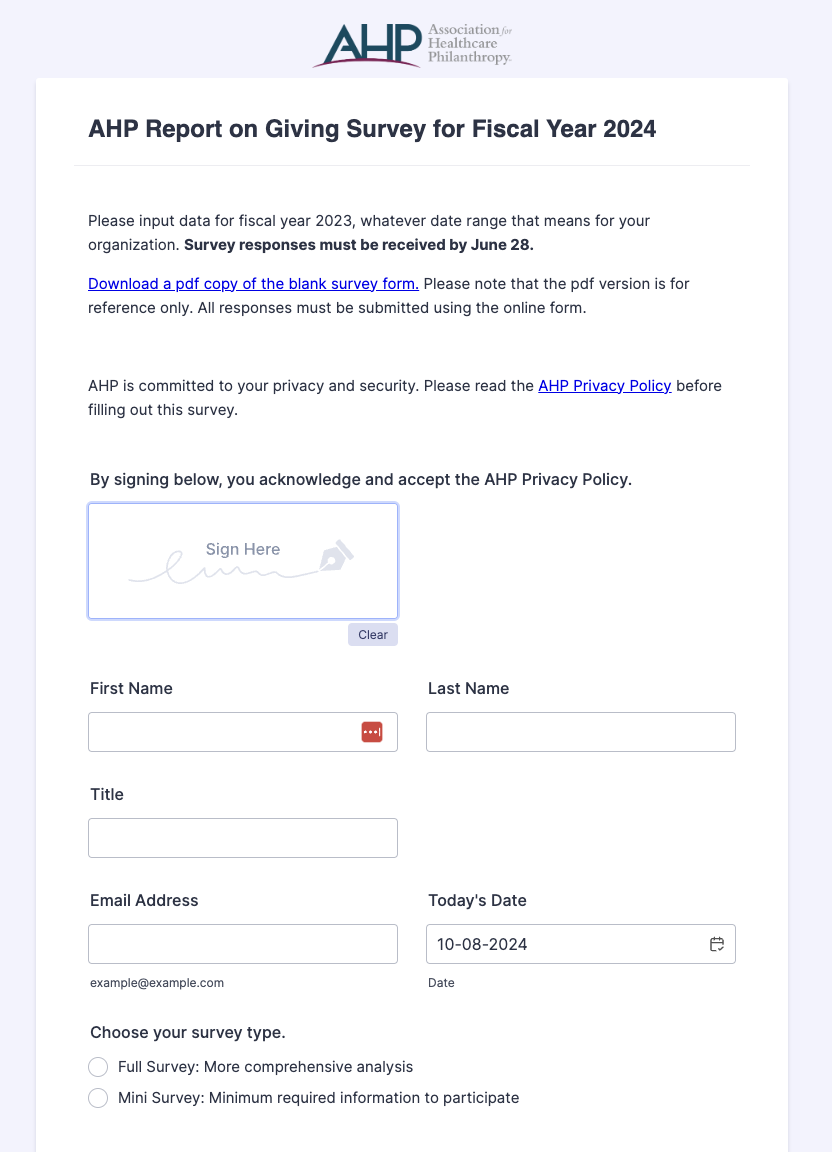This screenshot has height=1152, width=832.
Task: Click the red password manager icon
Action: click(x=372, y=732)
